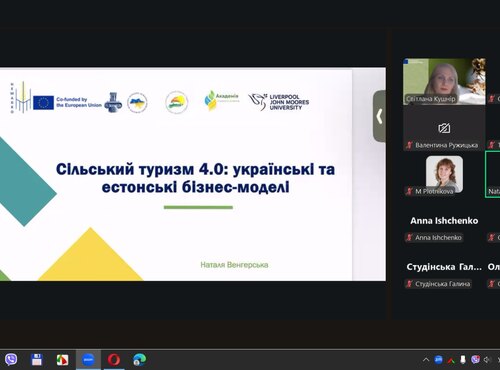Click M Plotnikova's profile picture tile
The image size is (500, 370).
(444, 174)
